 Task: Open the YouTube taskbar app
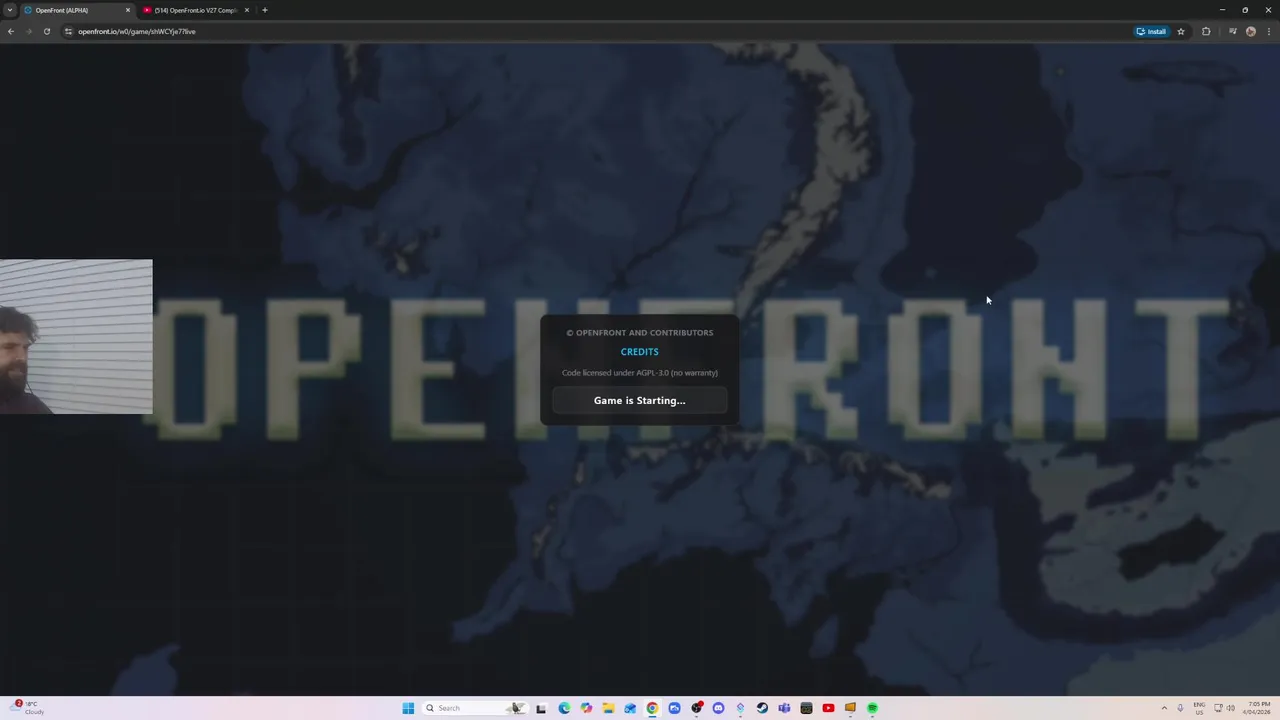click(828, 708)
